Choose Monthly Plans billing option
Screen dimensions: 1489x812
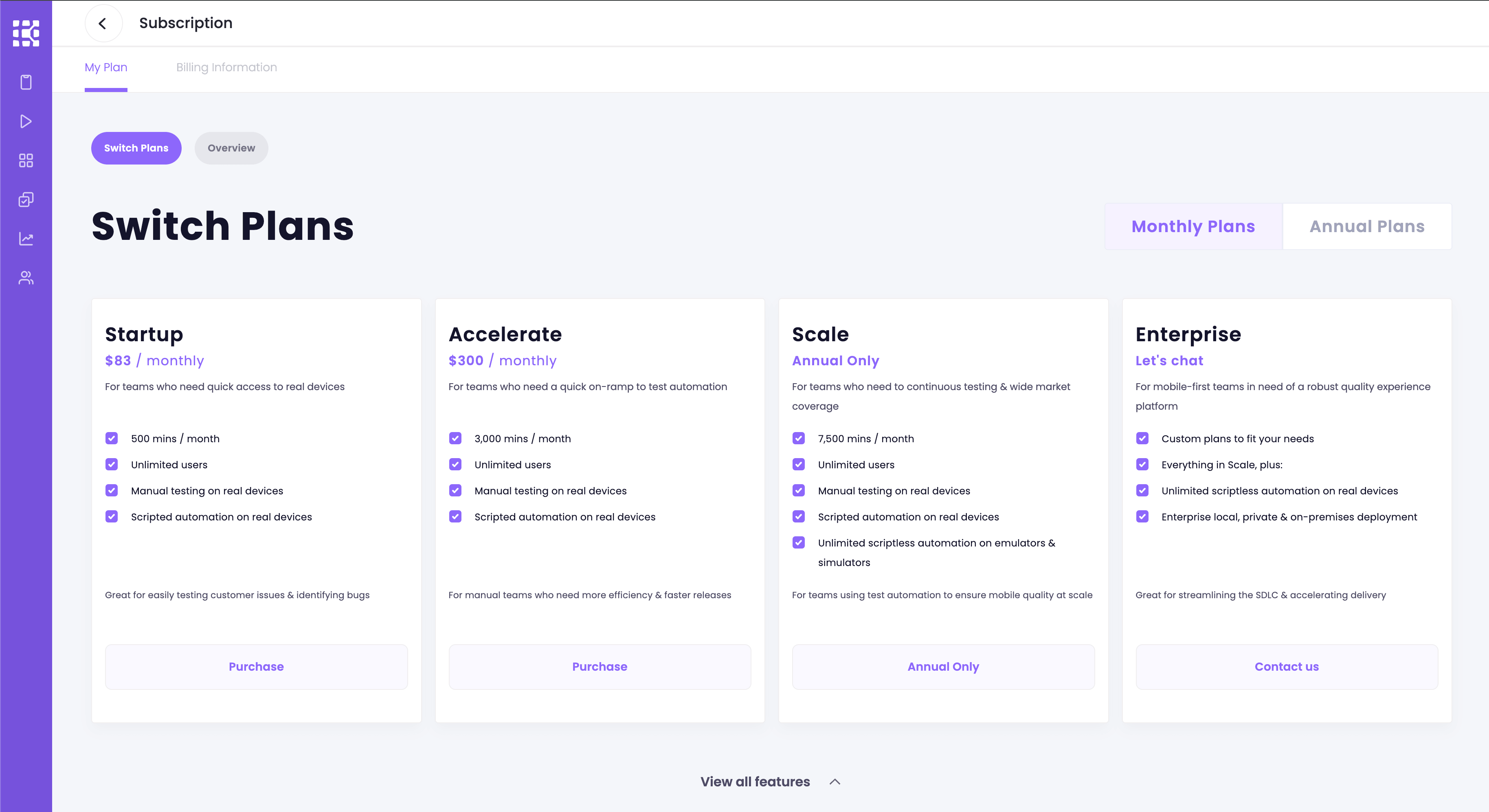tap(1193, 226)
